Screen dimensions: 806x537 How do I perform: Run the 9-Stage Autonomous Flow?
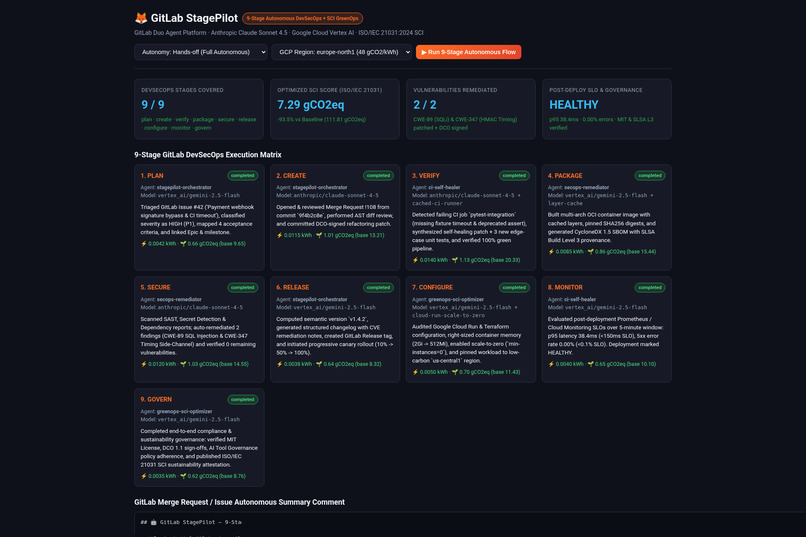coord(468,52)
